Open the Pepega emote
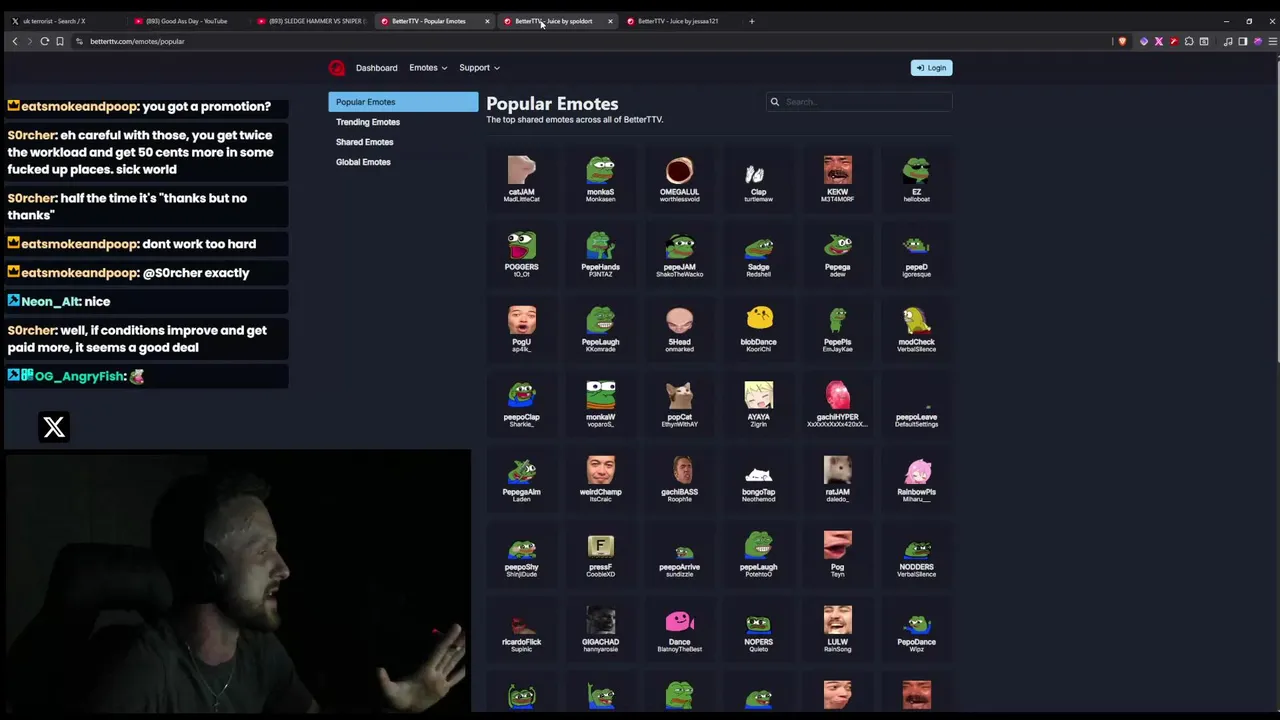Image resolution: width=1280 pixels, height=720 pixels. pos(837,254)
